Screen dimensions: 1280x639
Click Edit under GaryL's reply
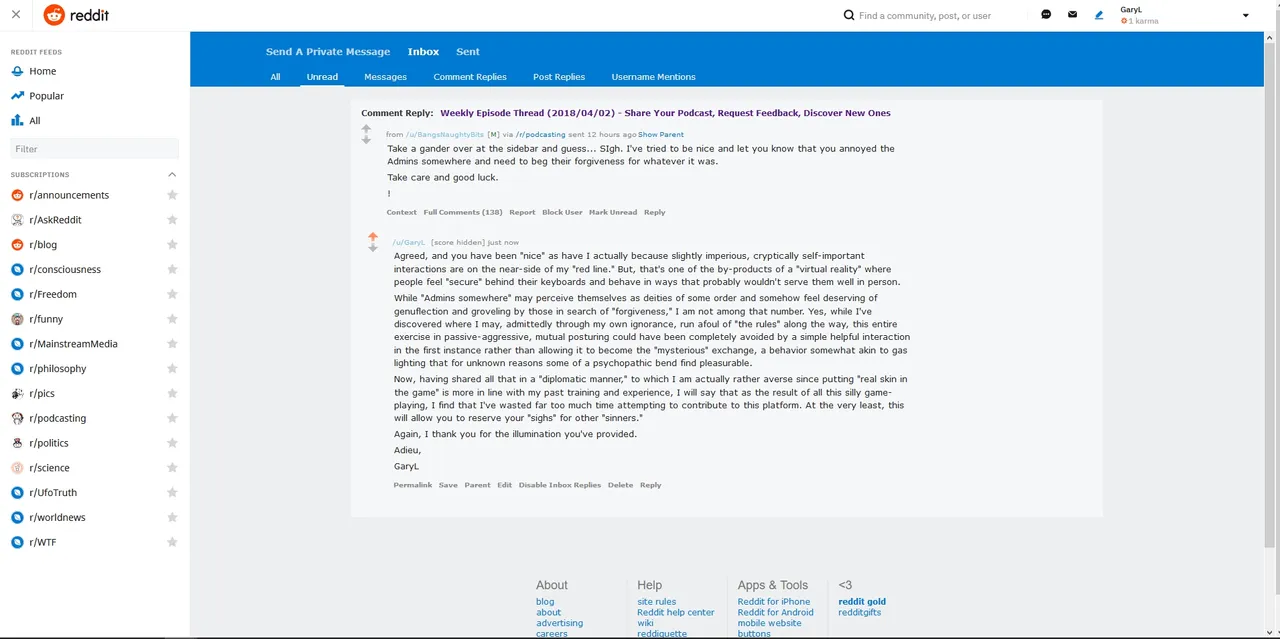coord(504,485)
